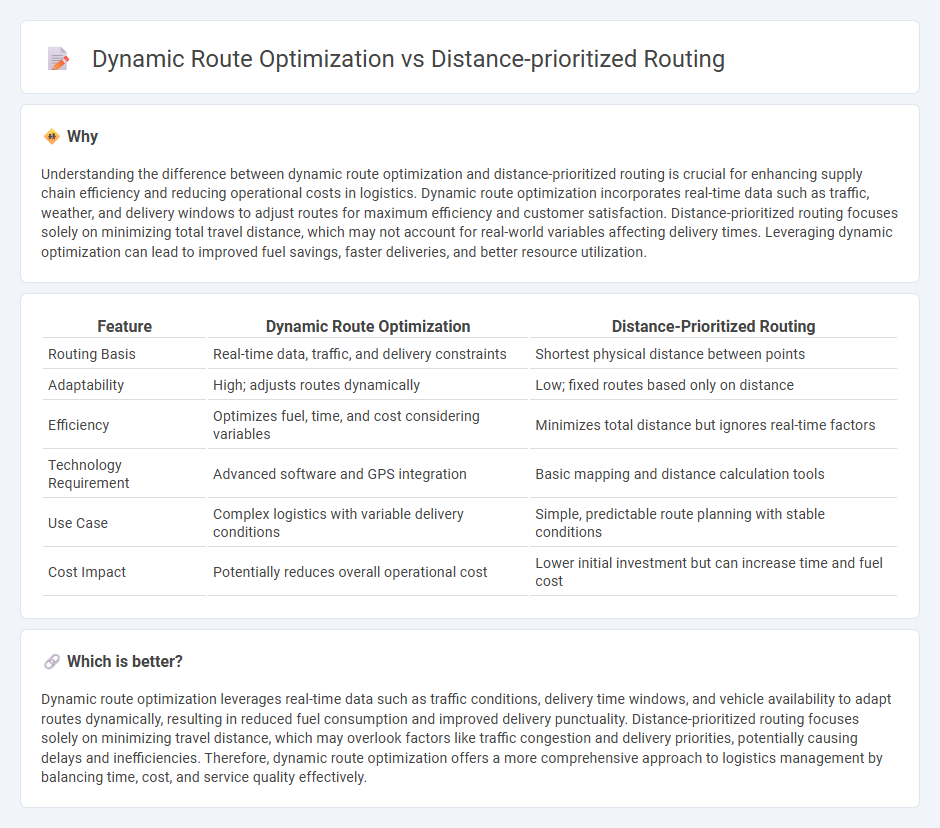Click cell 'Minimizes total distance but ignores real-time factors'

click(713, 425)
